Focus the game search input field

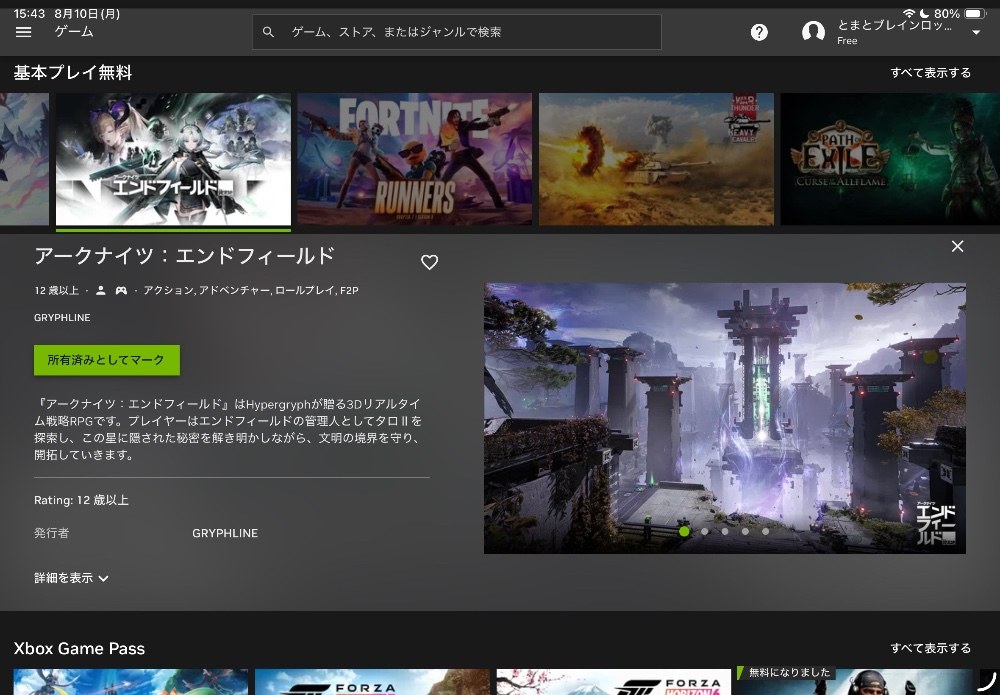click(x=457, y=32)
